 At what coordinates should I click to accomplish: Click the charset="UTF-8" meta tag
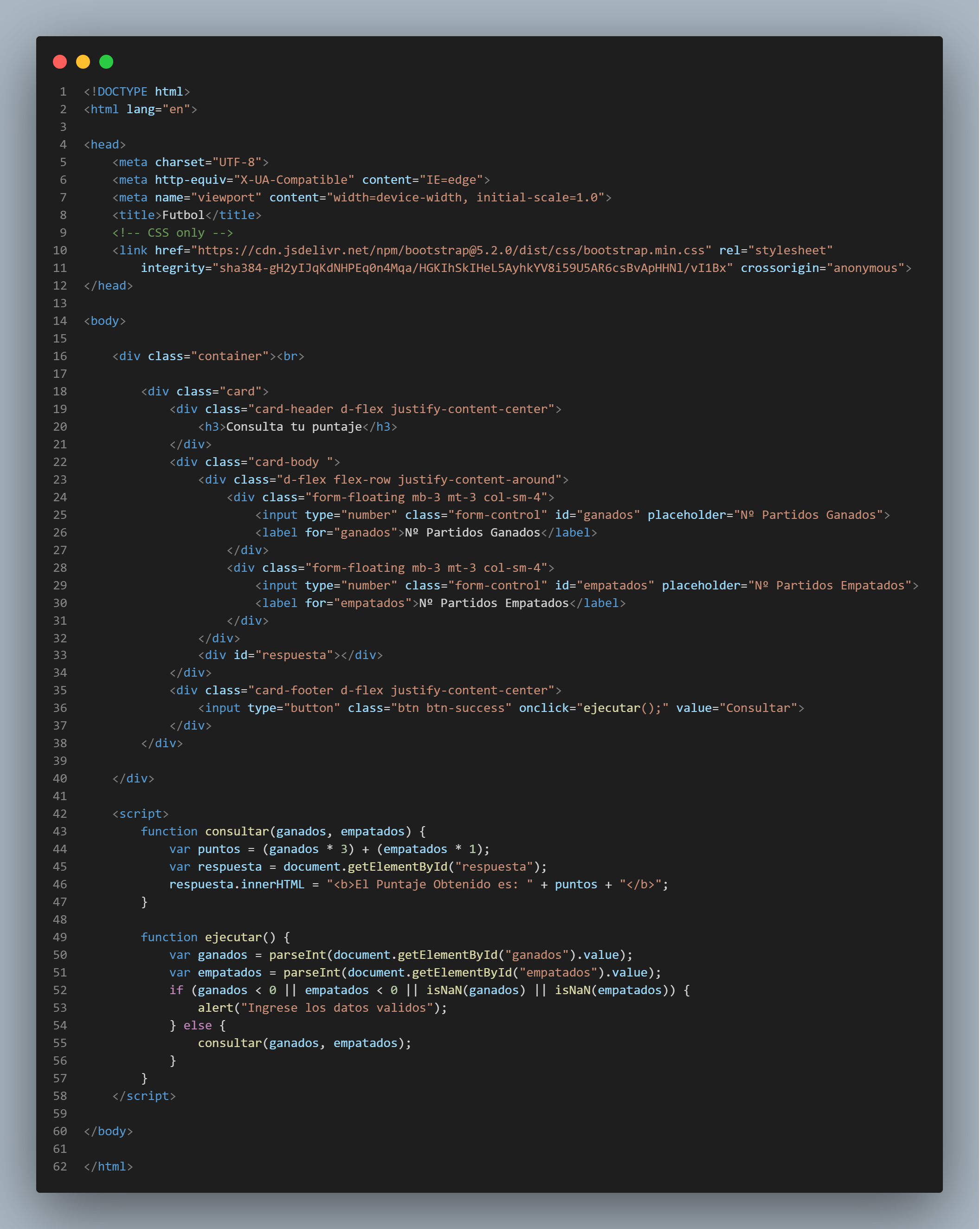pyautogui.click(x=190, y=162)
